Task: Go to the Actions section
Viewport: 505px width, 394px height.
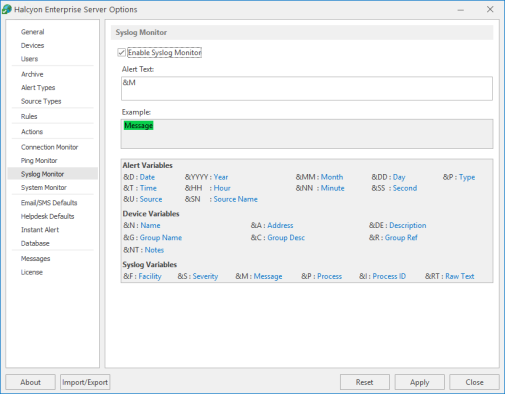Action: click(32, 132)
